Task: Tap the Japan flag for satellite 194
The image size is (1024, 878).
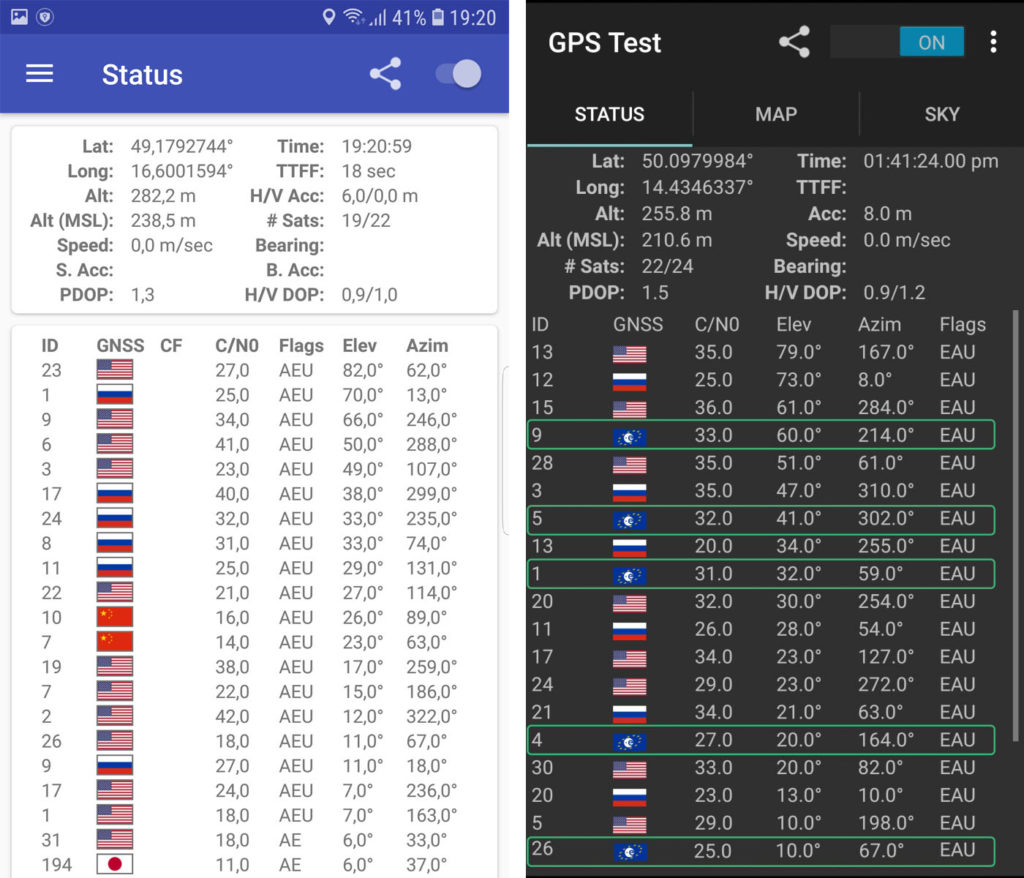Action: [114, 864]
